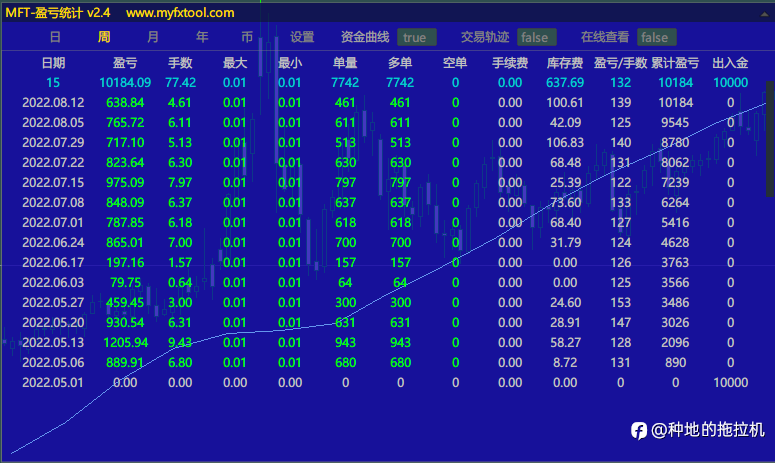Click profit-per-lot value 153

[620, 303]
